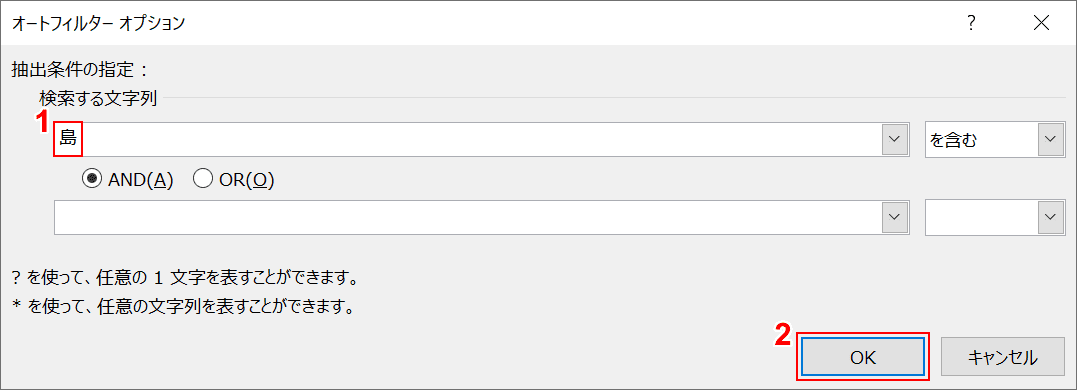Open the help question mark icon
The width and height of the screenshot is (1077, 390).
point(971,23)
